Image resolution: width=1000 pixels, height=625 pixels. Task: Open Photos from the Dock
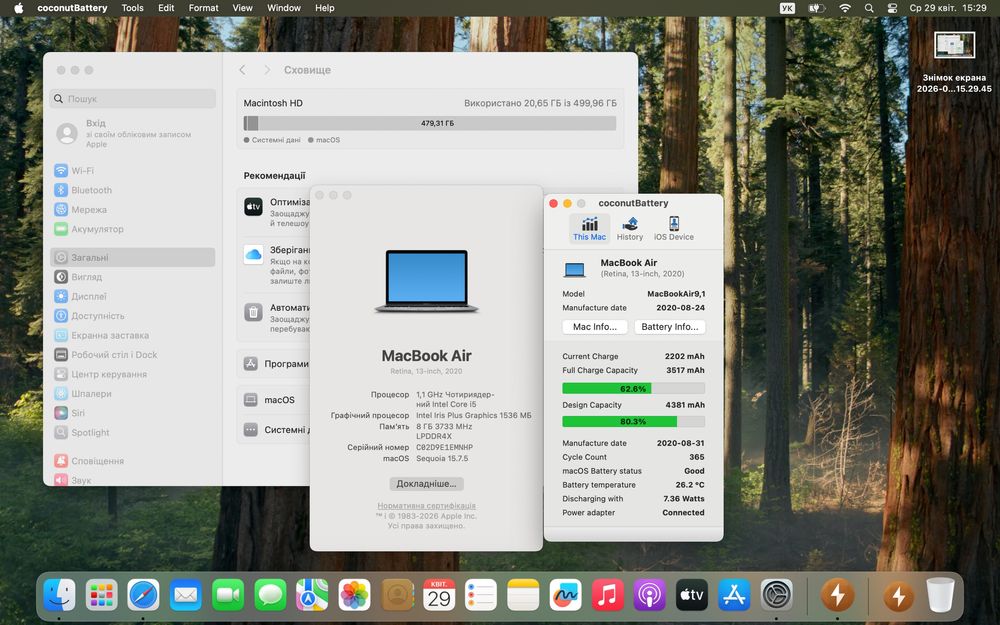(355, 595)
